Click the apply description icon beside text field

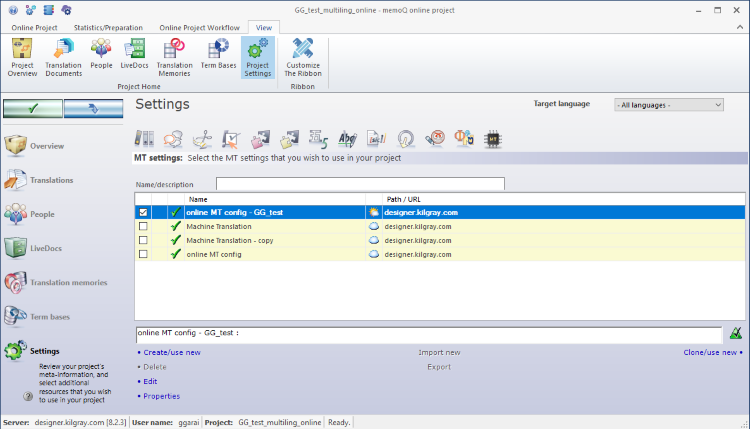click(x=736, y=333)
